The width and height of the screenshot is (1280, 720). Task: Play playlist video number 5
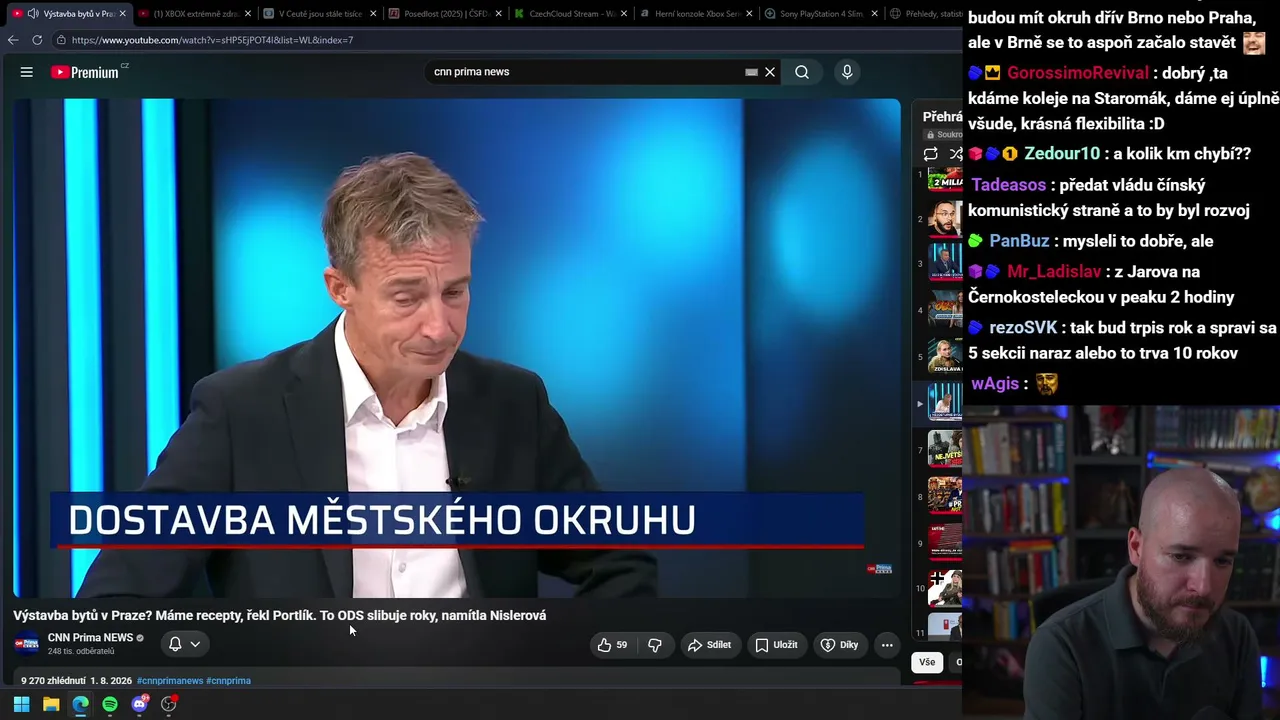pos(945,357)
